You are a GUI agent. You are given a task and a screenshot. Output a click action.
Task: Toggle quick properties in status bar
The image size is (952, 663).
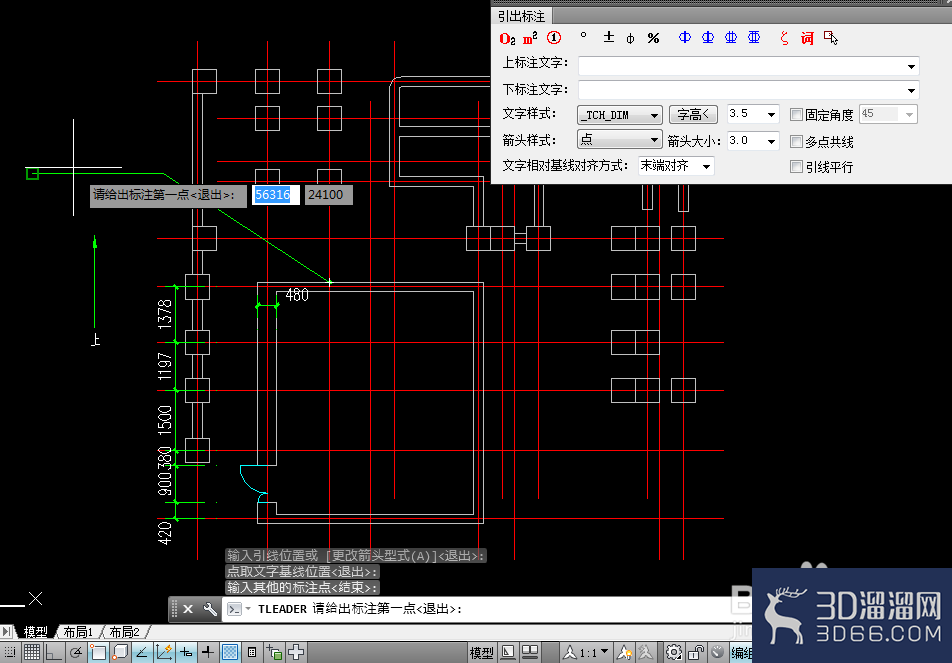click(x=252, y=652)
